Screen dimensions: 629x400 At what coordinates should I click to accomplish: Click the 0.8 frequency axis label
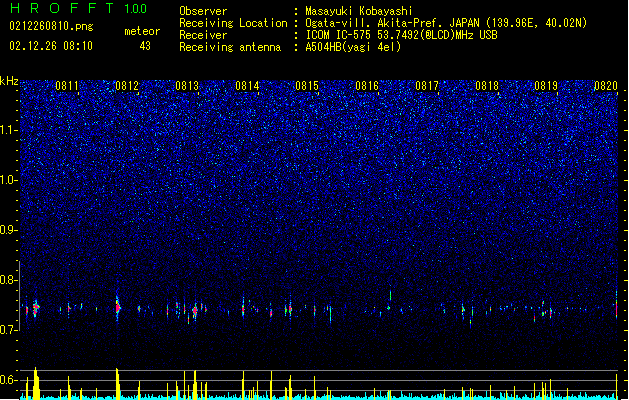point(9,280)
